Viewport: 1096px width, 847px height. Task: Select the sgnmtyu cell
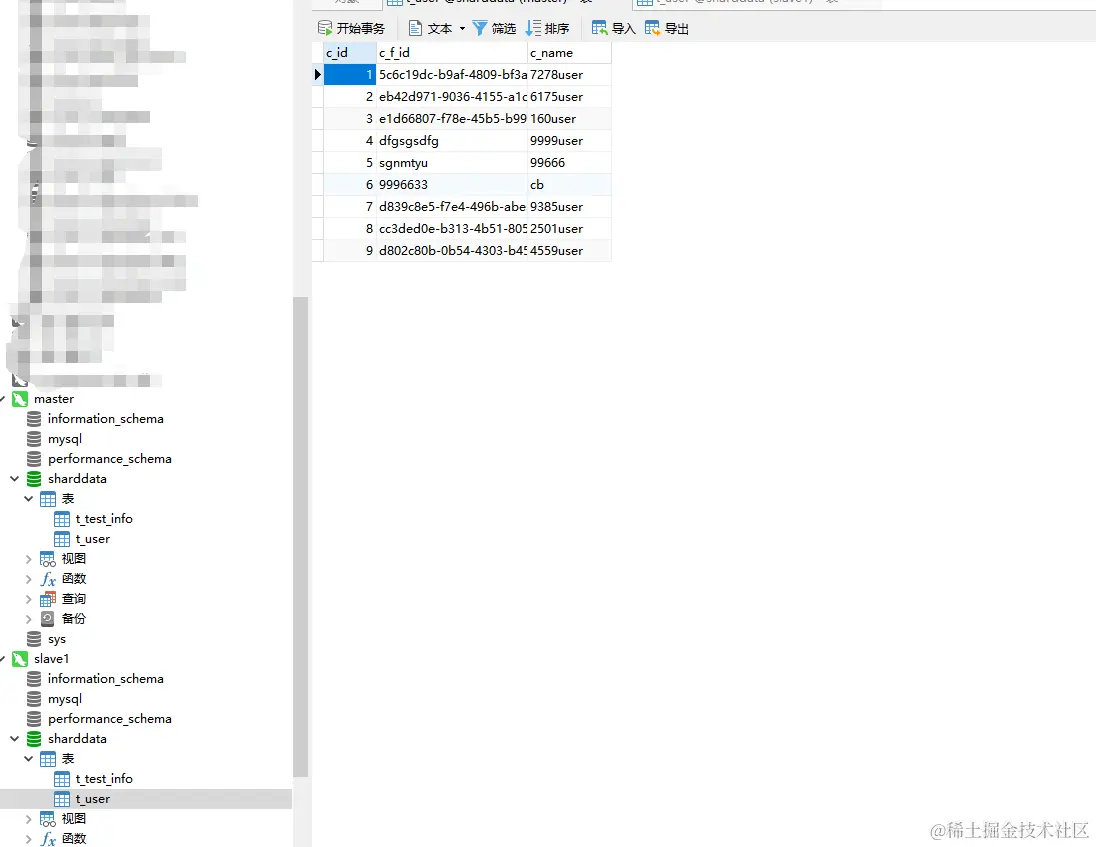(x=452, y=163)
